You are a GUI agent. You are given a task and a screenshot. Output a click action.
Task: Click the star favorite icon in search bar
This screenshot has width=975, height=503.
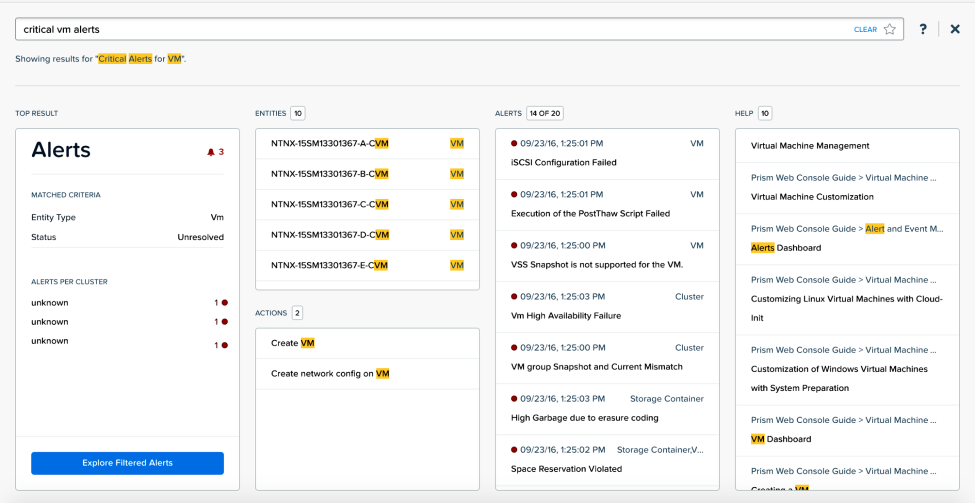tap(889, 29)
